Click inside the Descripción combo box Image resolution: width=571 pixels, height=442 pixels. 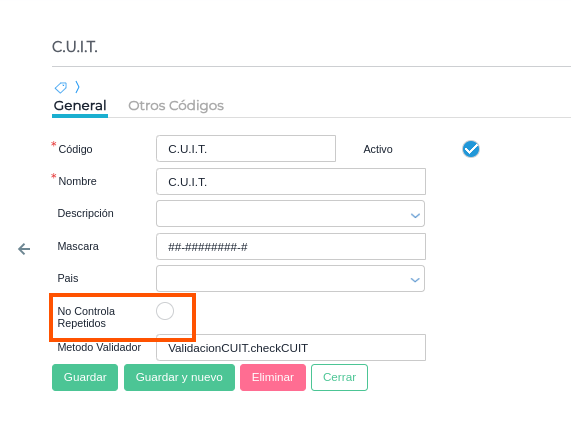[x=290, y=213]
